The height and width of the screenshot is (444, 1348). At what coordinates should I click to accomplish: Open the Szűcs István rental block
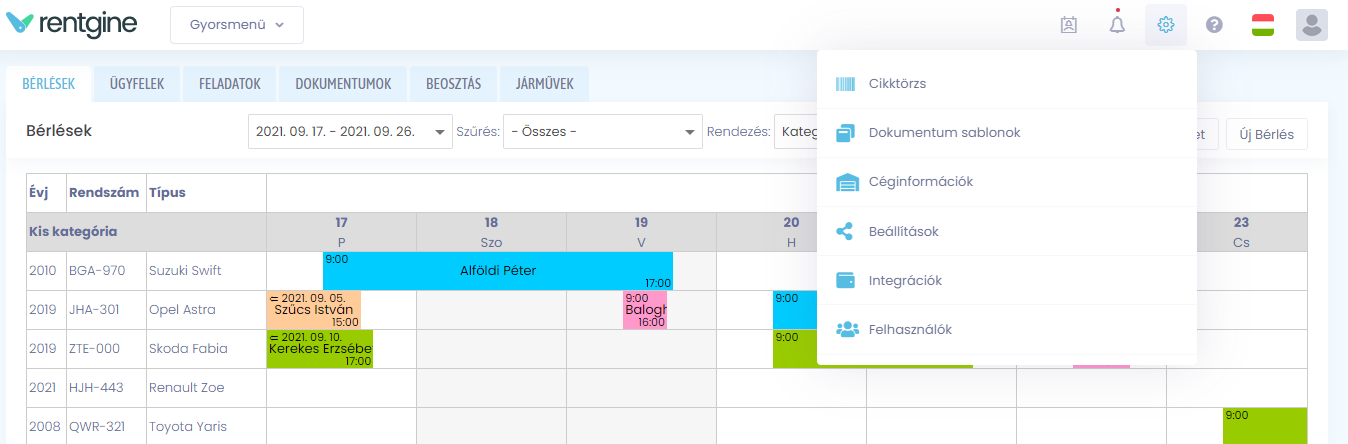point(313,310)
